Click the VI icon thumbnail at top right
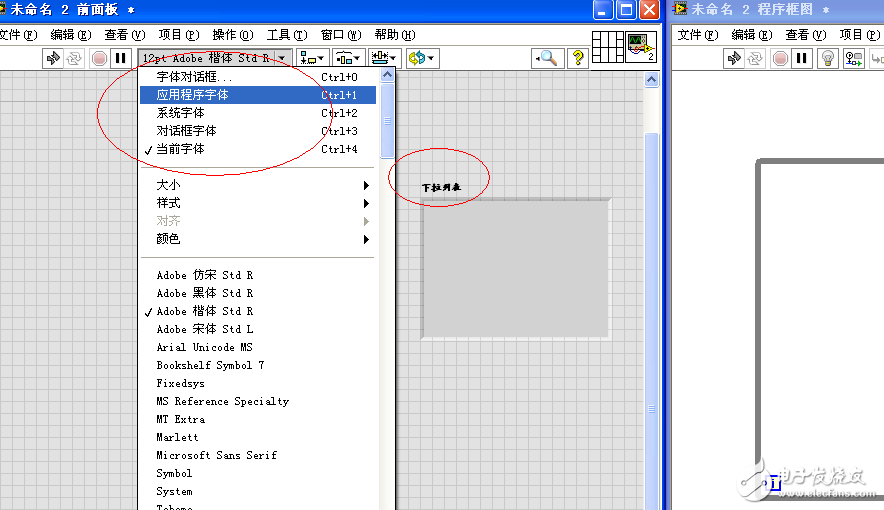884x510 pixels. pos(641,47)
